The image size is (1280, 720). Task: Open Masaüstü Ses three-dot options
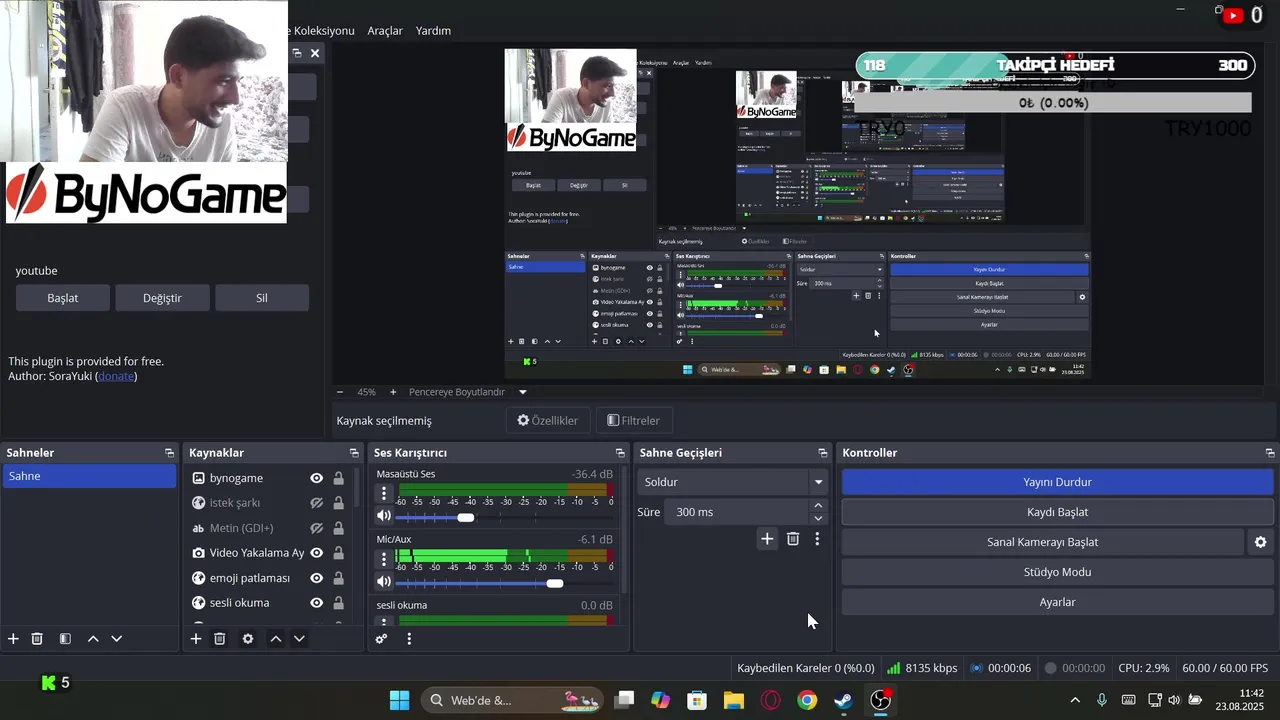coord(384,493)
